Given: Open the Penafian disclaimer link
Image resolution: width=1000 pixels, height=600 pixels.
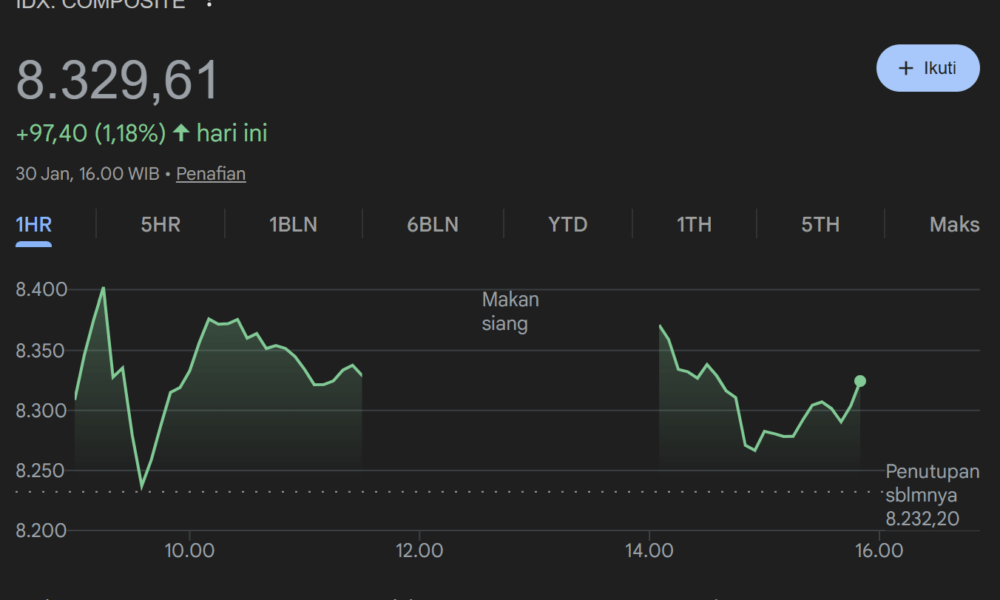Looking at the screenshot, I should [211, 174].
